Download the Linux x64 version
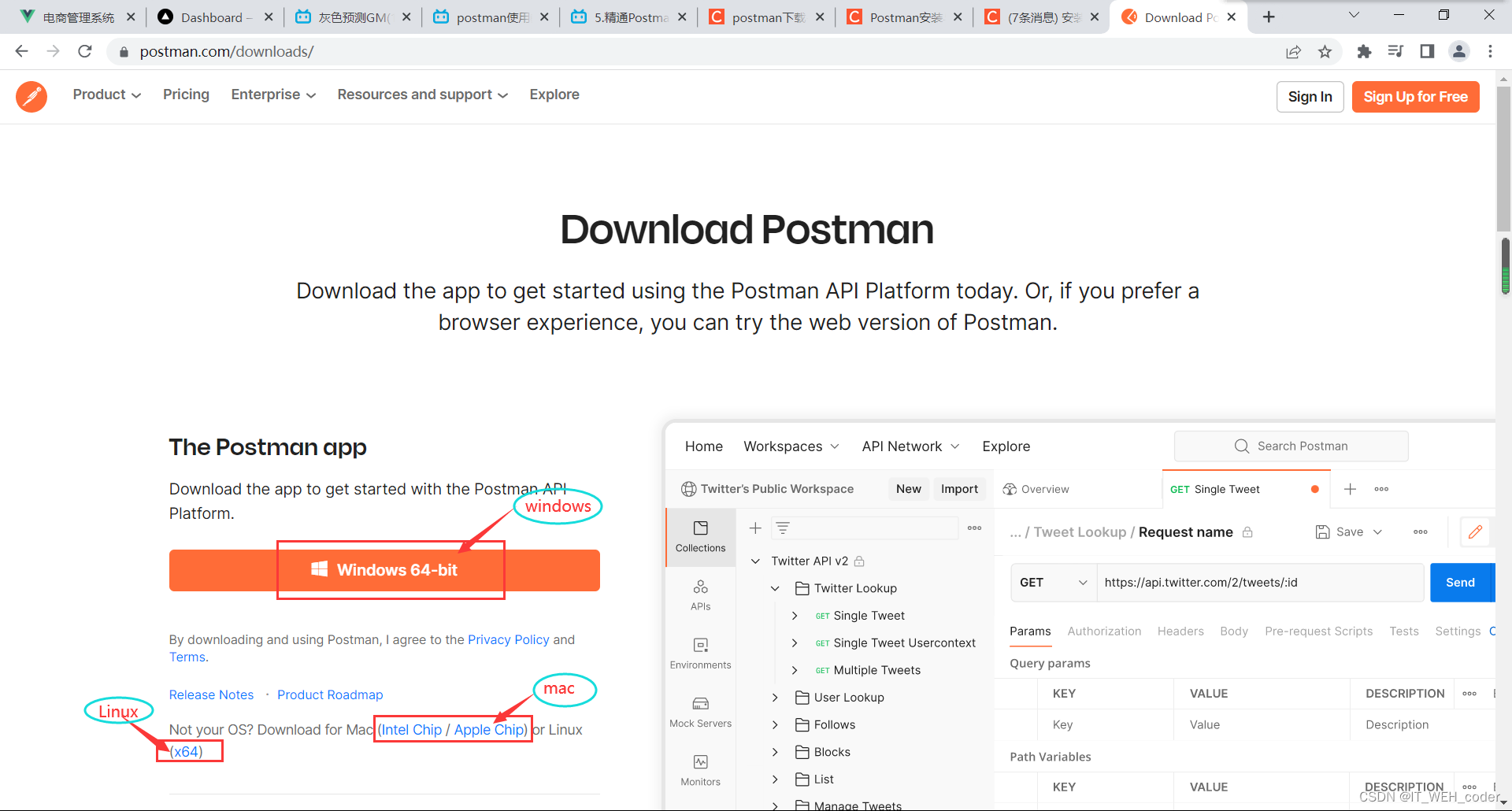Screen dimensions: 1512x811 coord(187,751)
